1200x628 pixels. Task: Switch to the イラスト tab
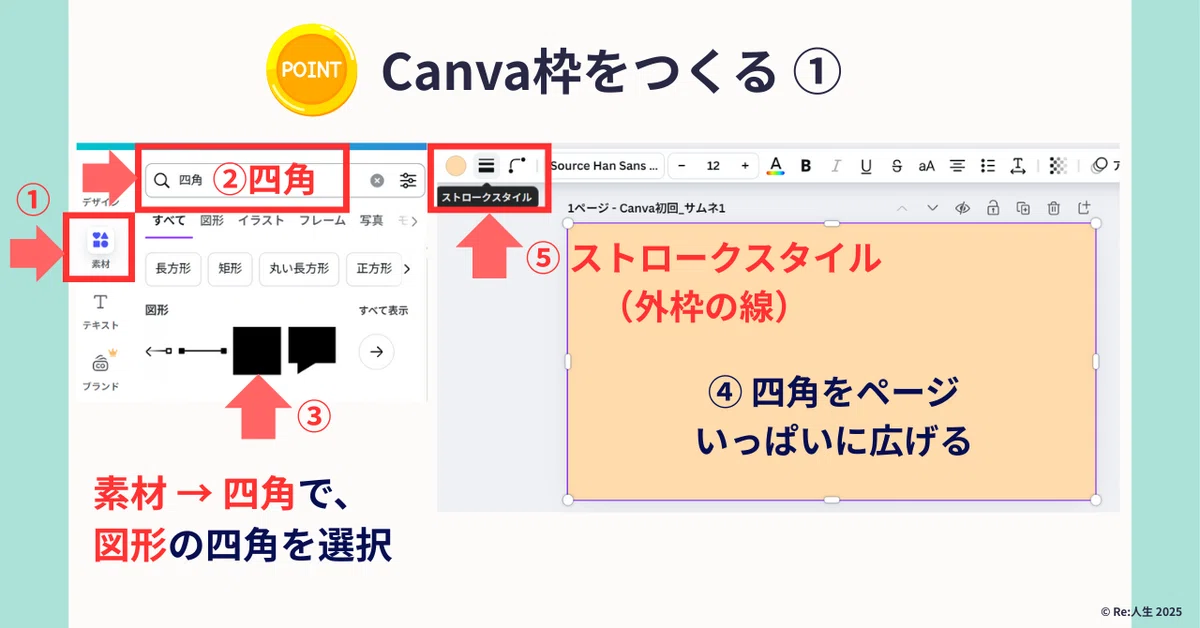pos(261,220)
